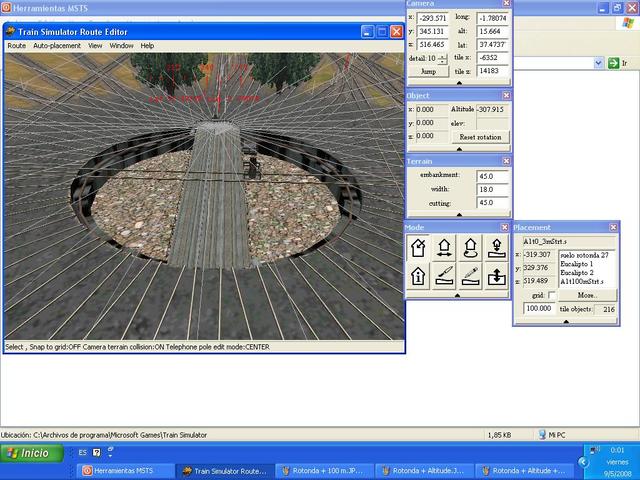Enable the grid checkbox in Placement
This screenshot has width=640, height=480.
tap(552, 296)
